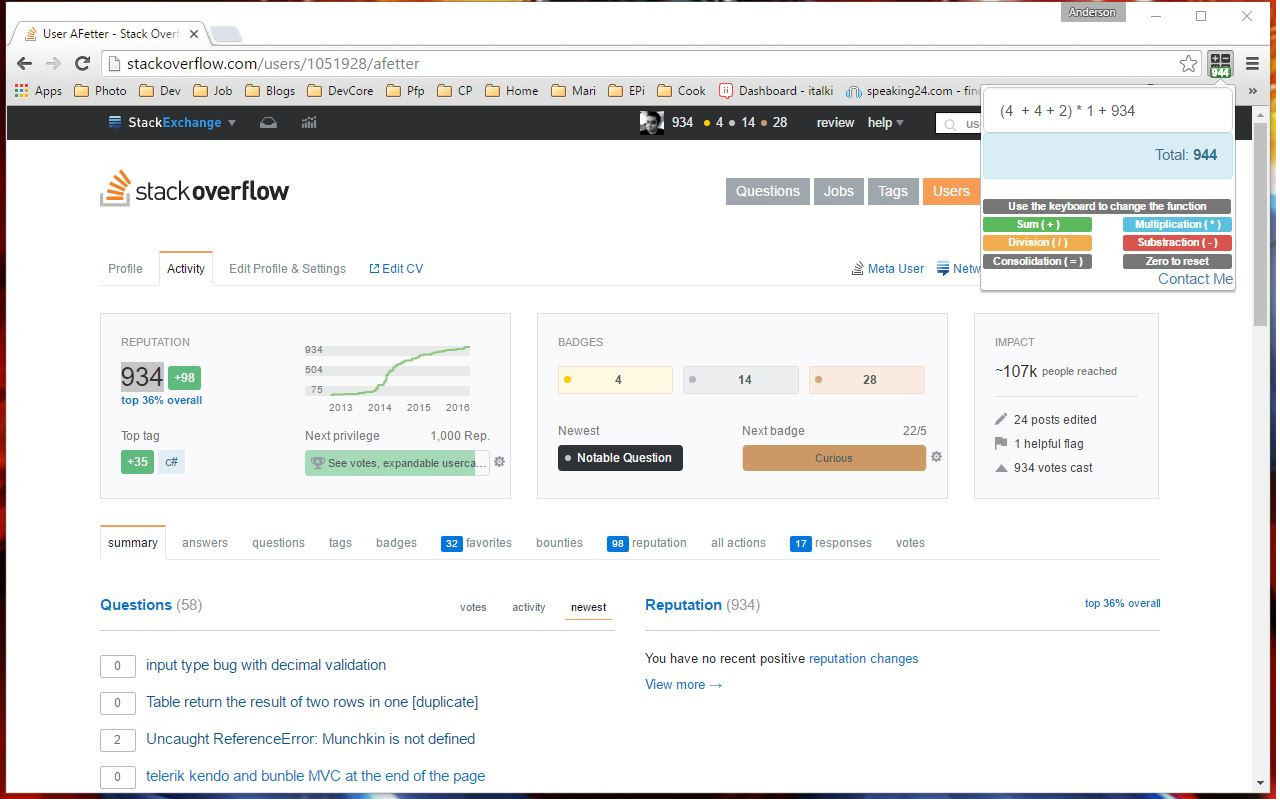Bookmark this page with the star icon
The width and height of the screenshot is (1280, 800).
point(1188,63)
